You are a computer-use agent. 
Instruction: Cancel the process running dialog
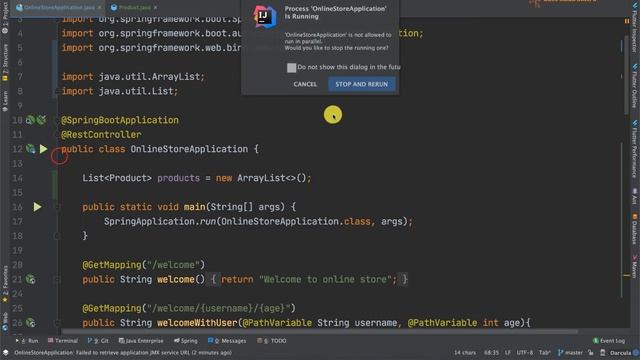coord(305,84)
